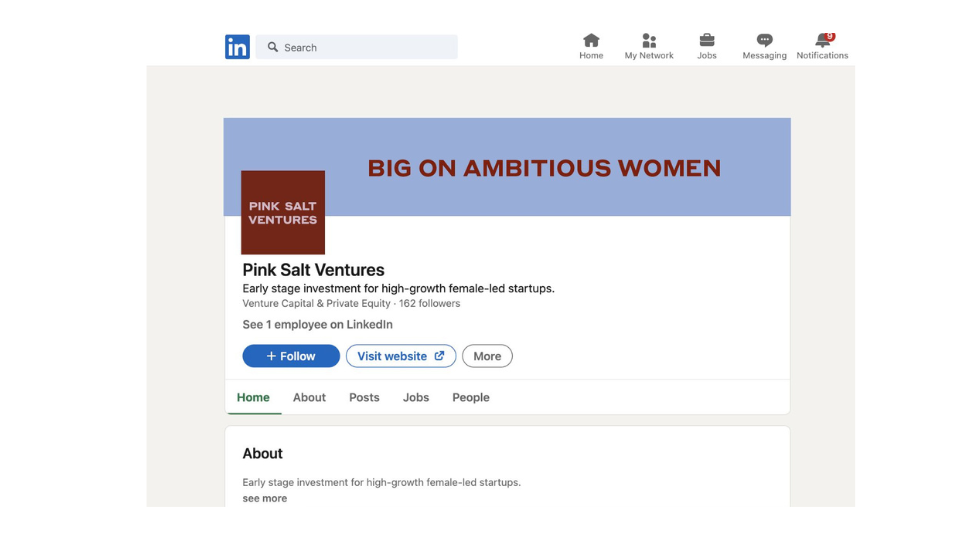View Notifications bell
This screenshot has width=960, height=540.
[x=822, y=47]
